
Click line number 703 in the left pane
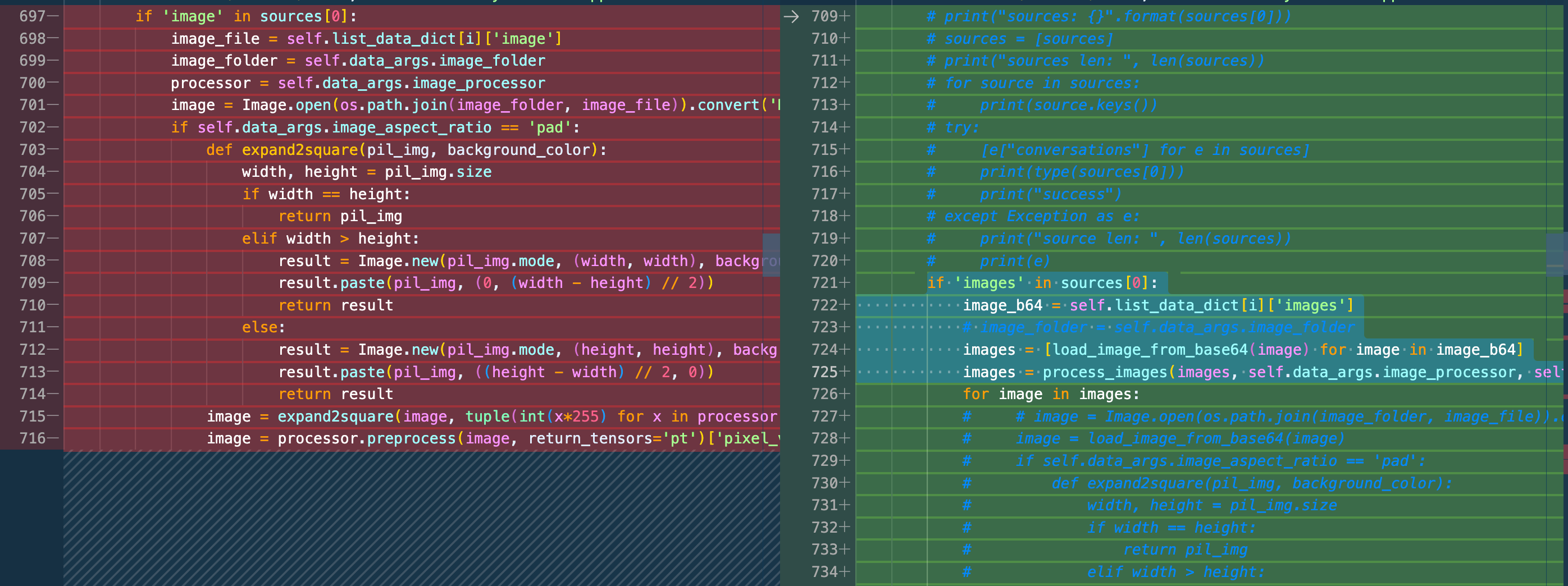pyautogui.click(x=32, y=150)
